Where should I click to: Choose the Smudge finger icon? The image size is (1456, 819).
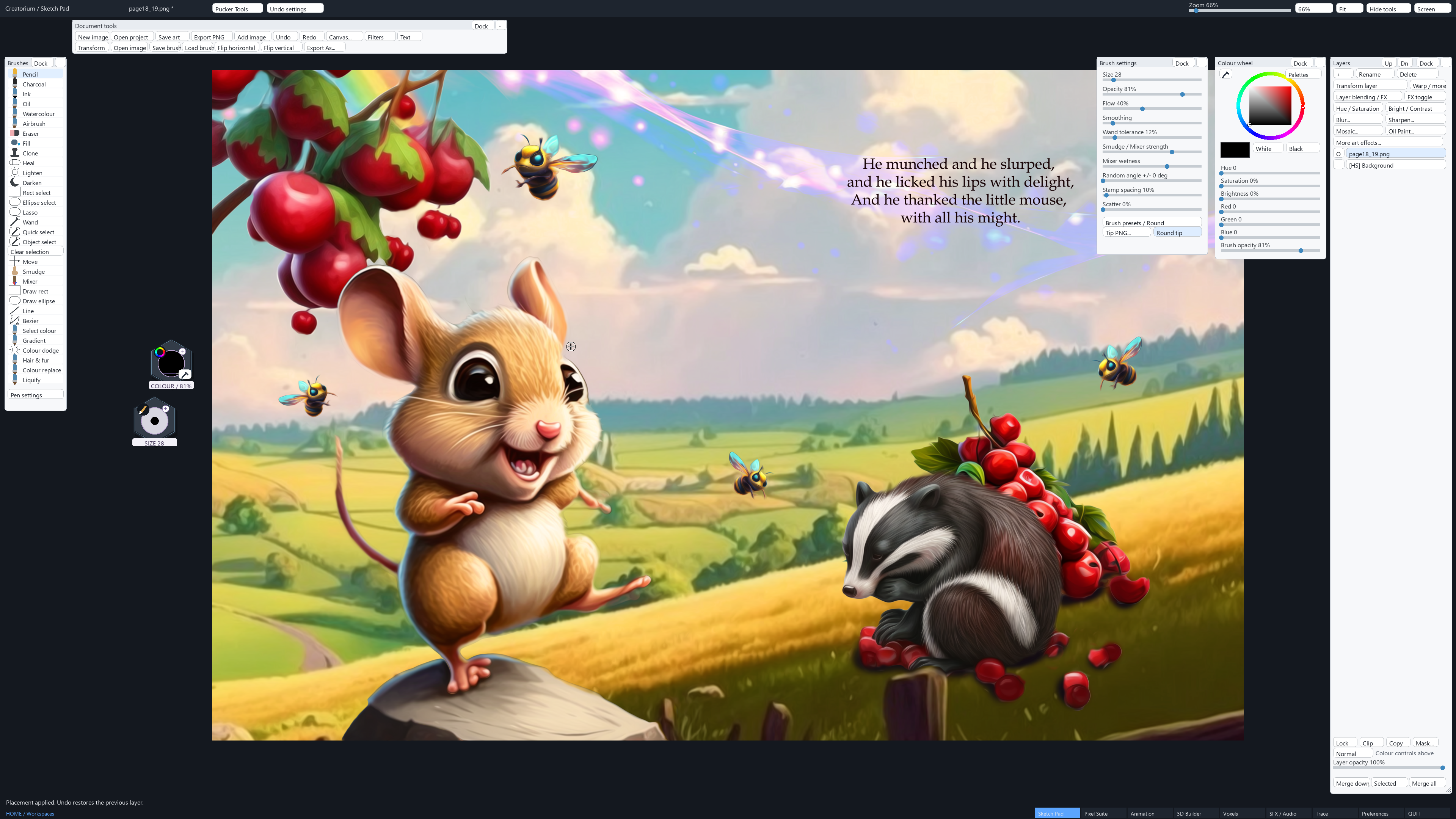(15, 271)
